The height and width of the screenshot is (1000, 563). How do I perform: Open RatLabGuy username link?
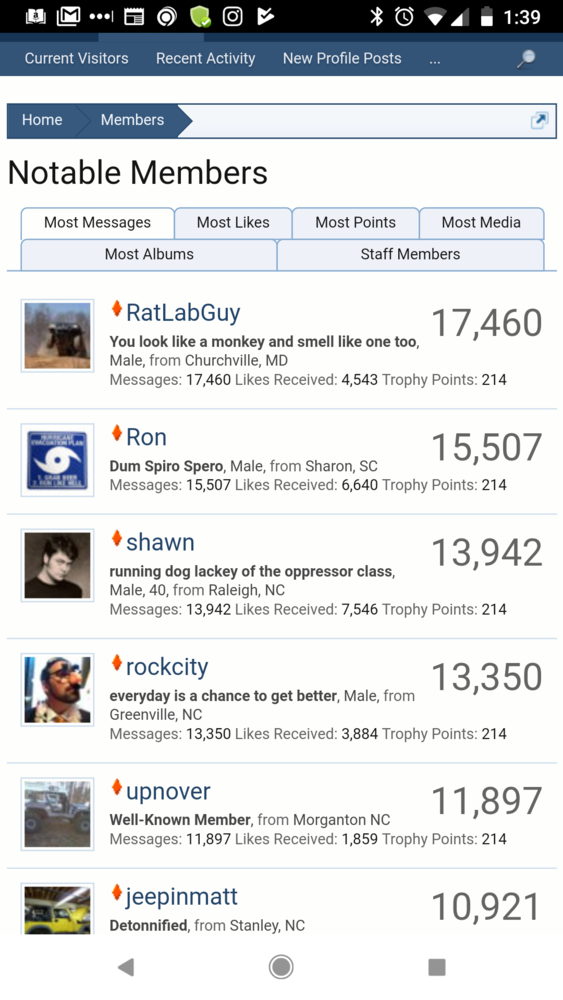point(183,313)
